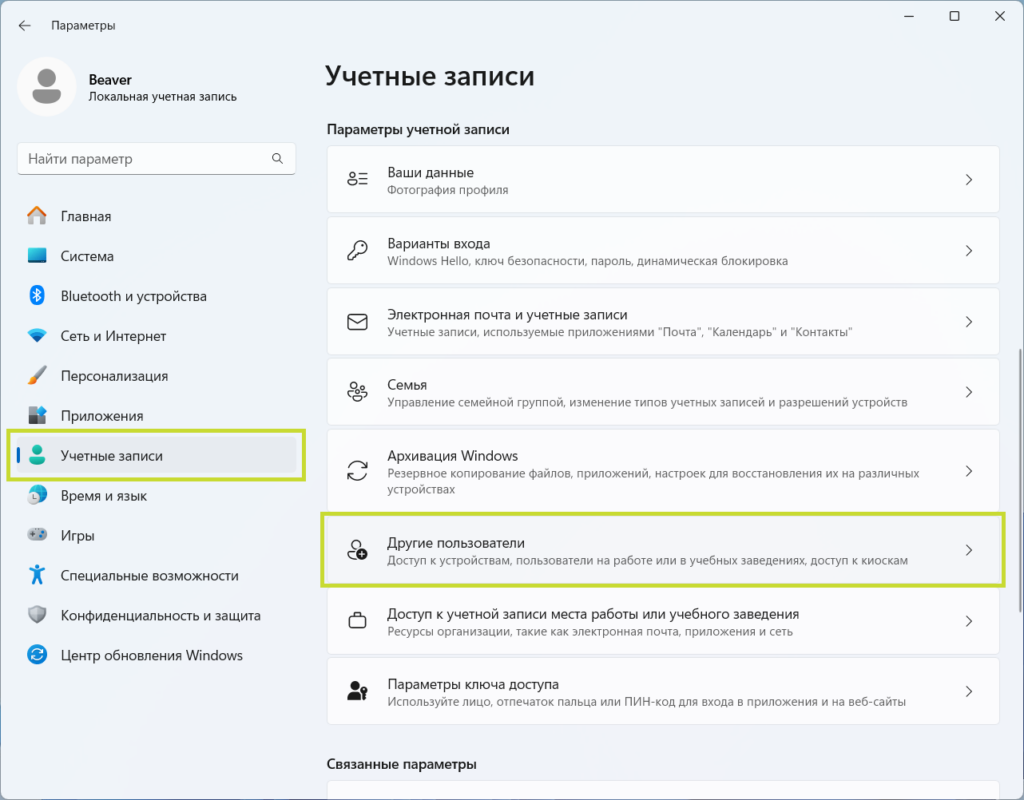Screen dimensions: 1024x800
Task: Click the Учетные записи page title
Action: tap(430, 76)
